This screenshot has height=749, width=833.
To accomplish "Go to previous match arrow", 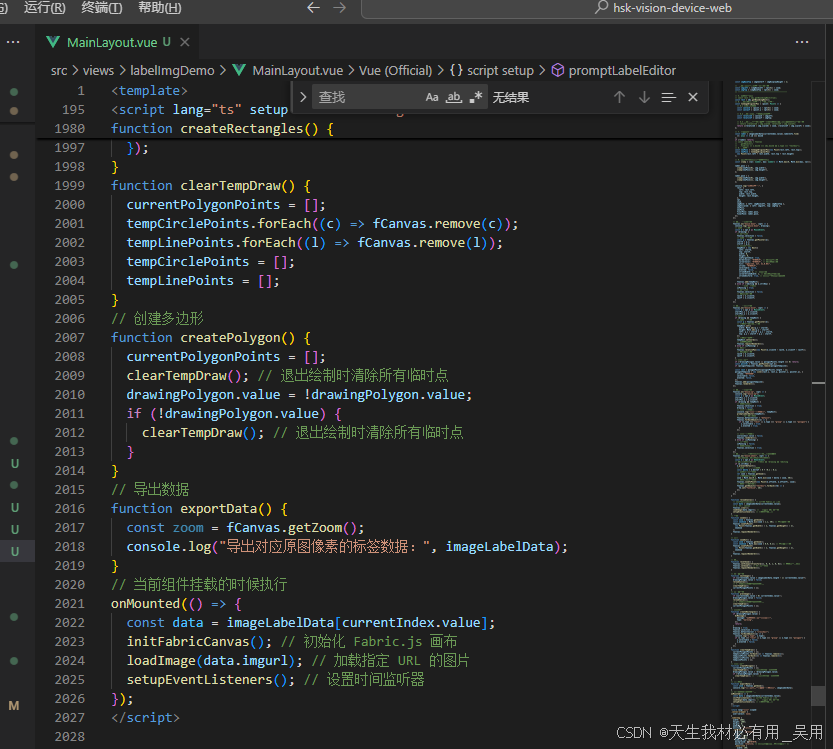I will pos(619,97).
